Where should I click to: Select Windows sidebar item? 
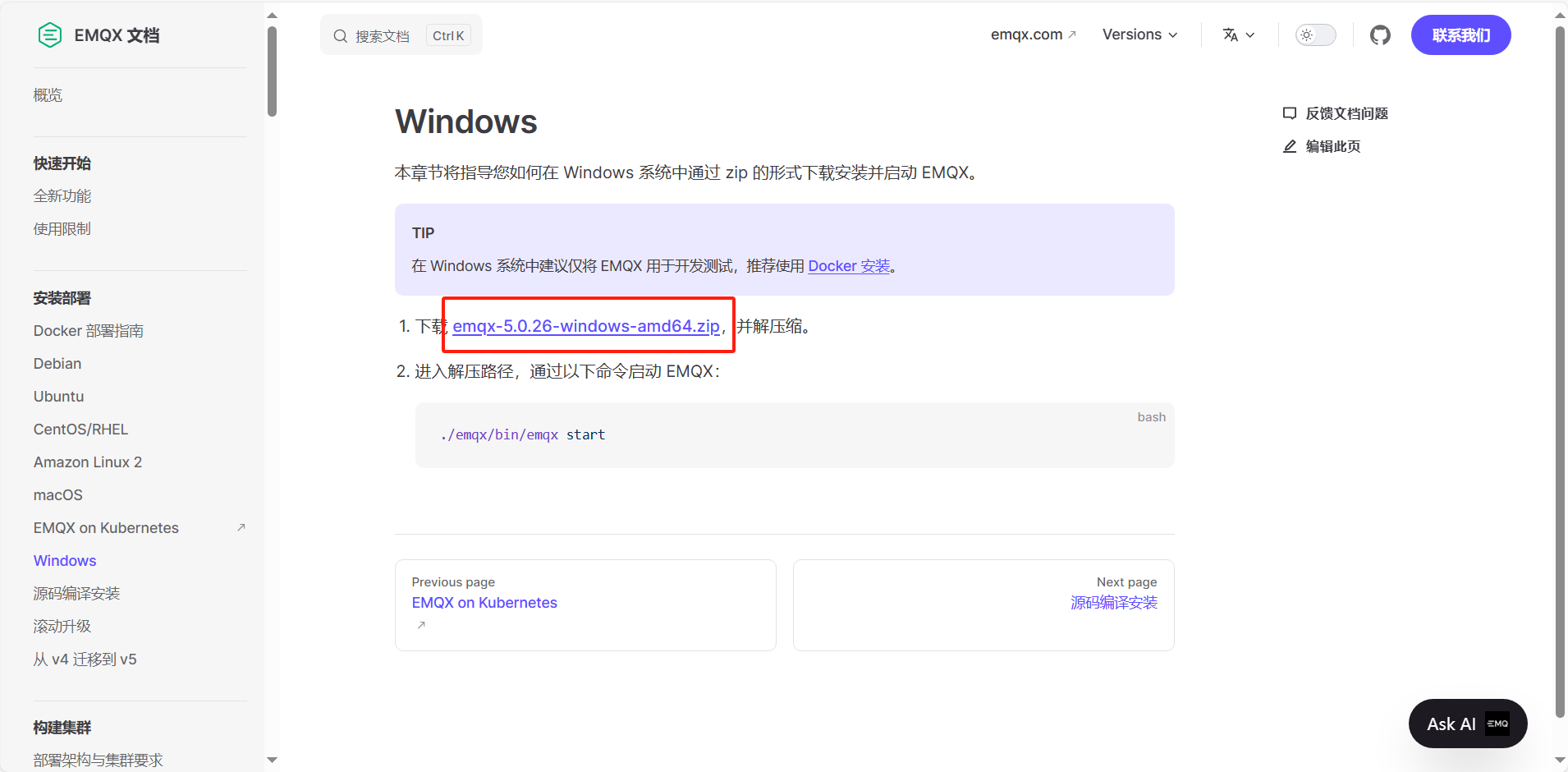click(65, 561)
